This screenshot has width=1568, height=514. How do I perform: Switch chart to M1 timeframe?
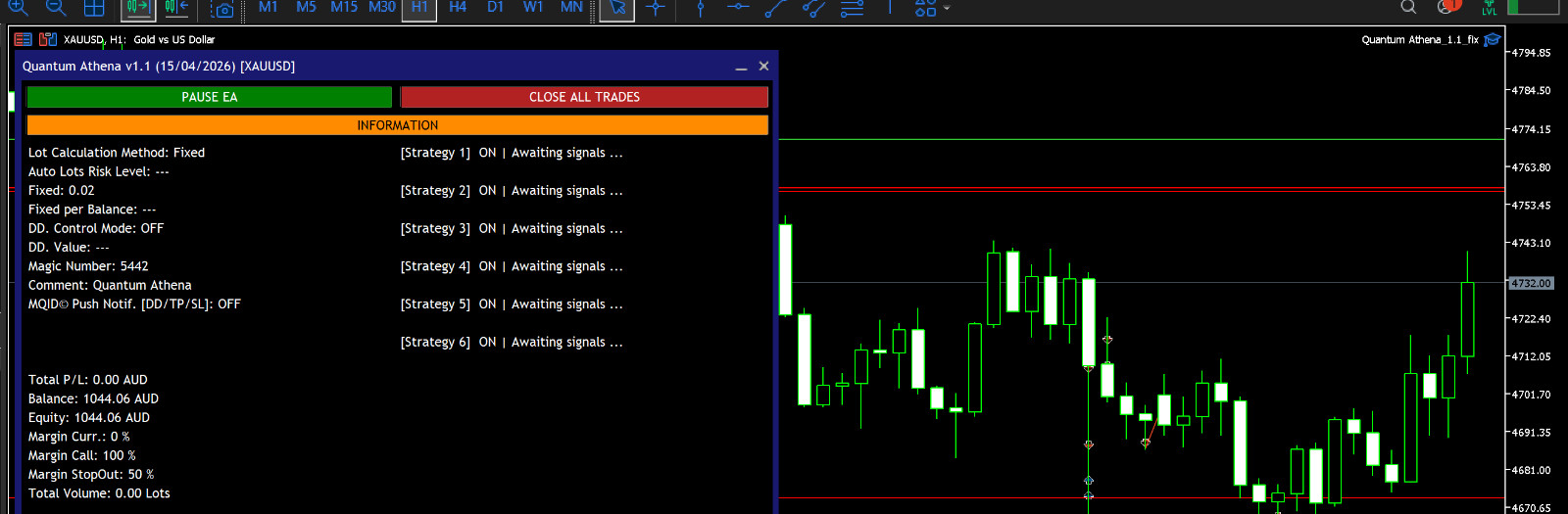click(269, 7)
